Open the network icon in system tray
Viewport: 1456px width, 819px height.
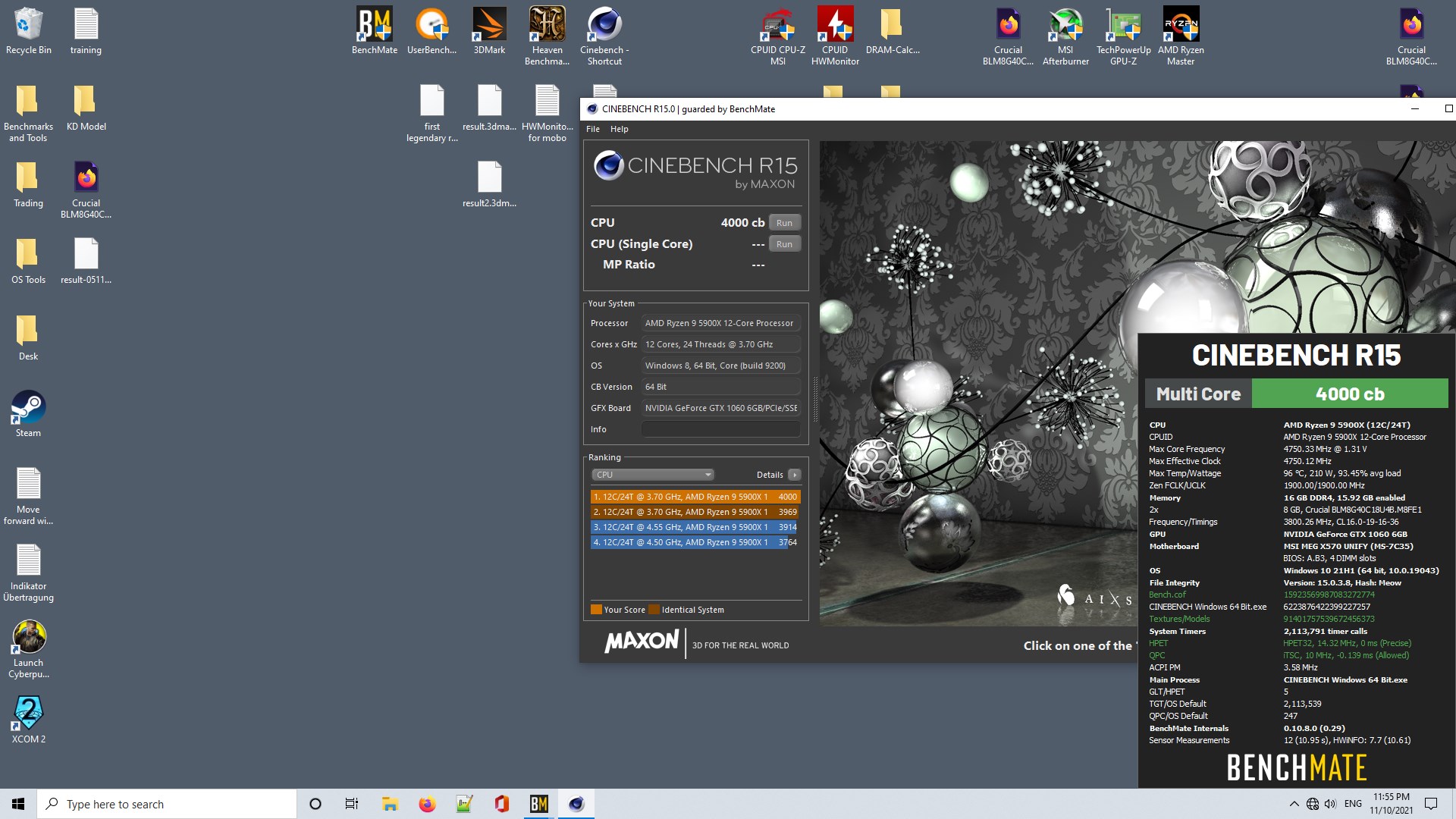coord(1312,804)
